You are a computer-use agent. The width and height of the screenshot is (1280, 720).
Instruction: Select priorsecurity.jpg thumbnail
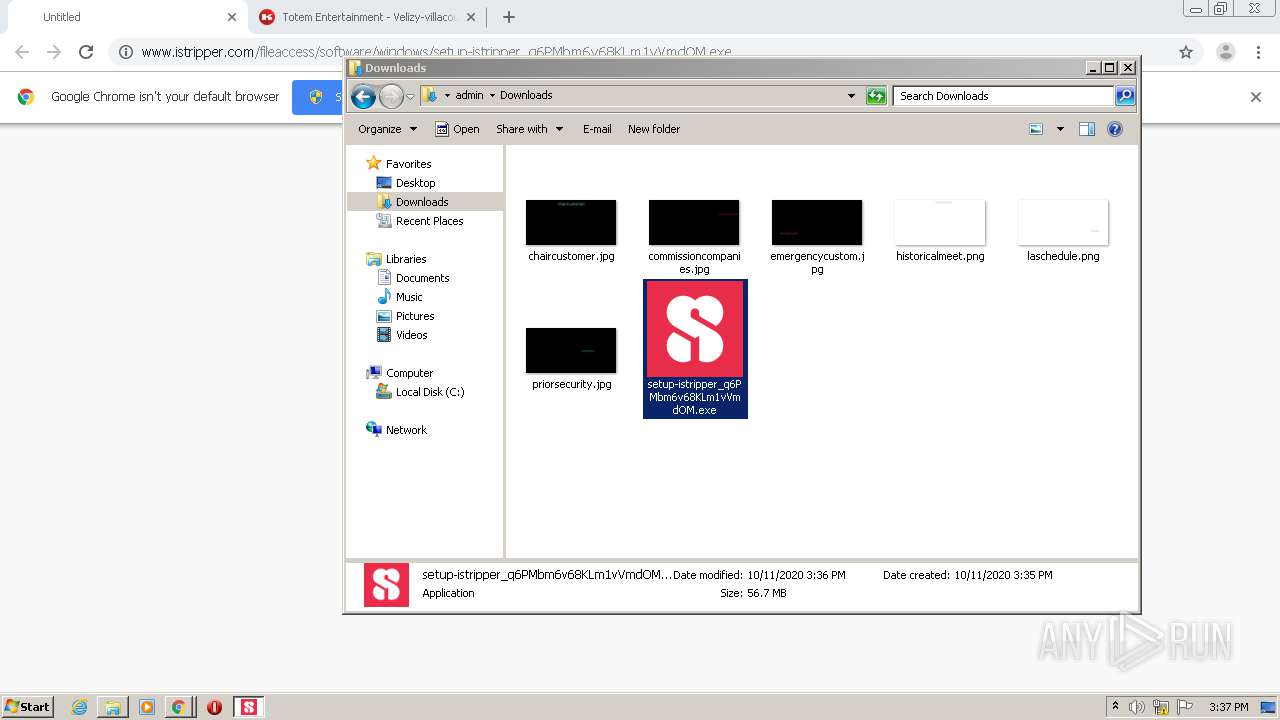pos(571,350)
